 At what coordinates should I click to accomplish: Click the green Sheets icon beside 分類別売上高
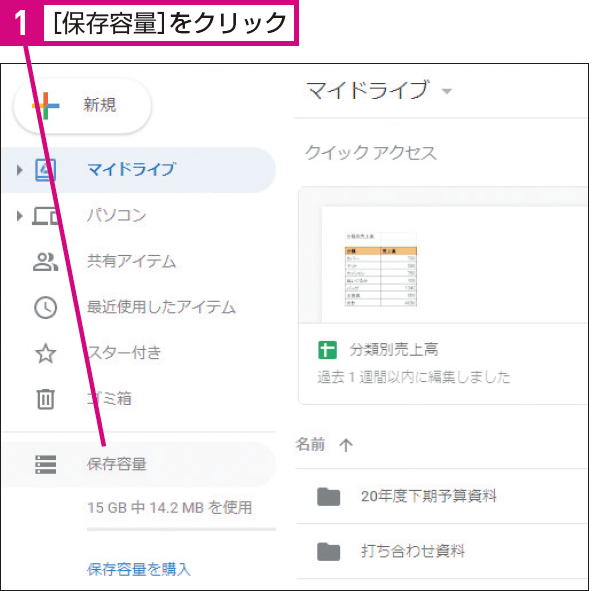[328, 350]
